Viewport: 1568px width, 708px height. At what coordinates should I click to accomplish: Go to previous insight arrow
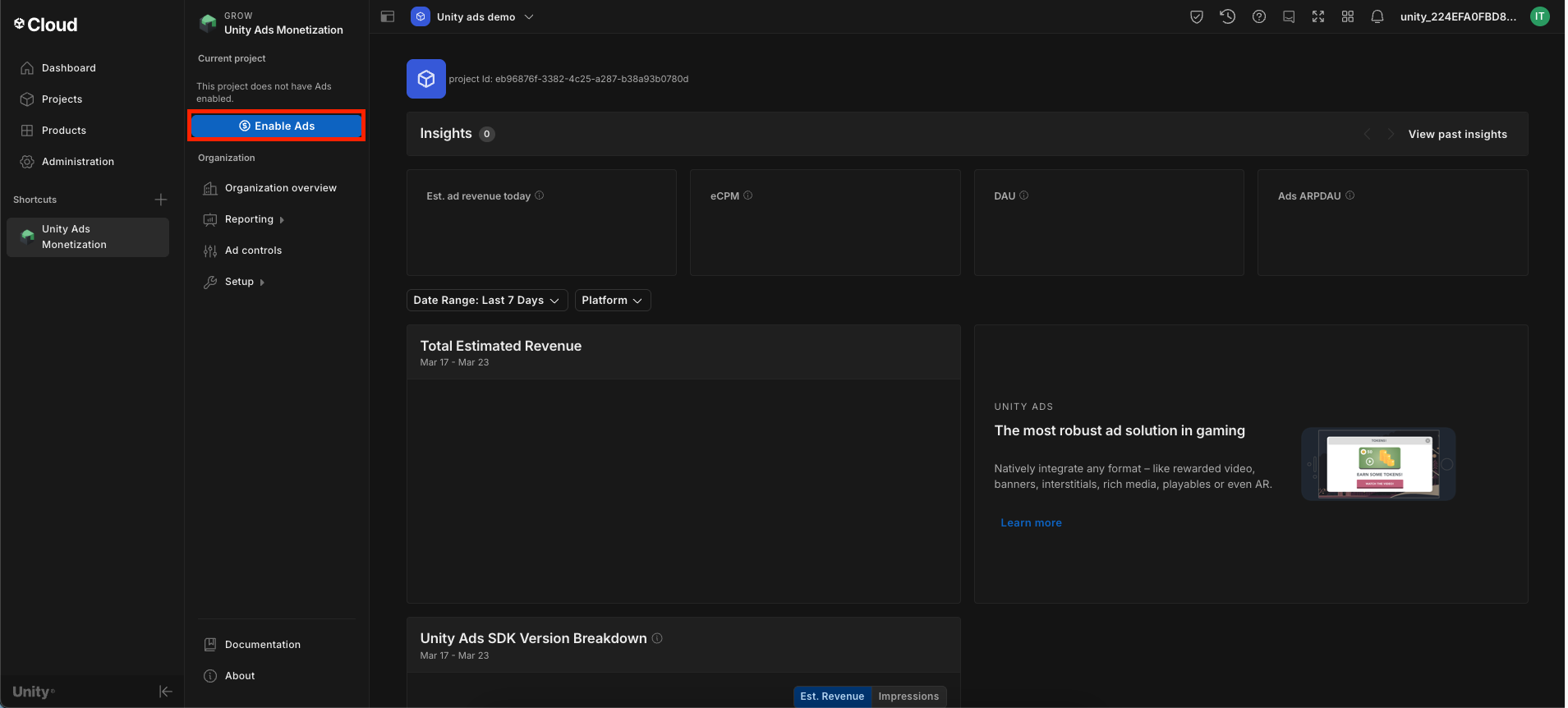[x=1368, y=134]
